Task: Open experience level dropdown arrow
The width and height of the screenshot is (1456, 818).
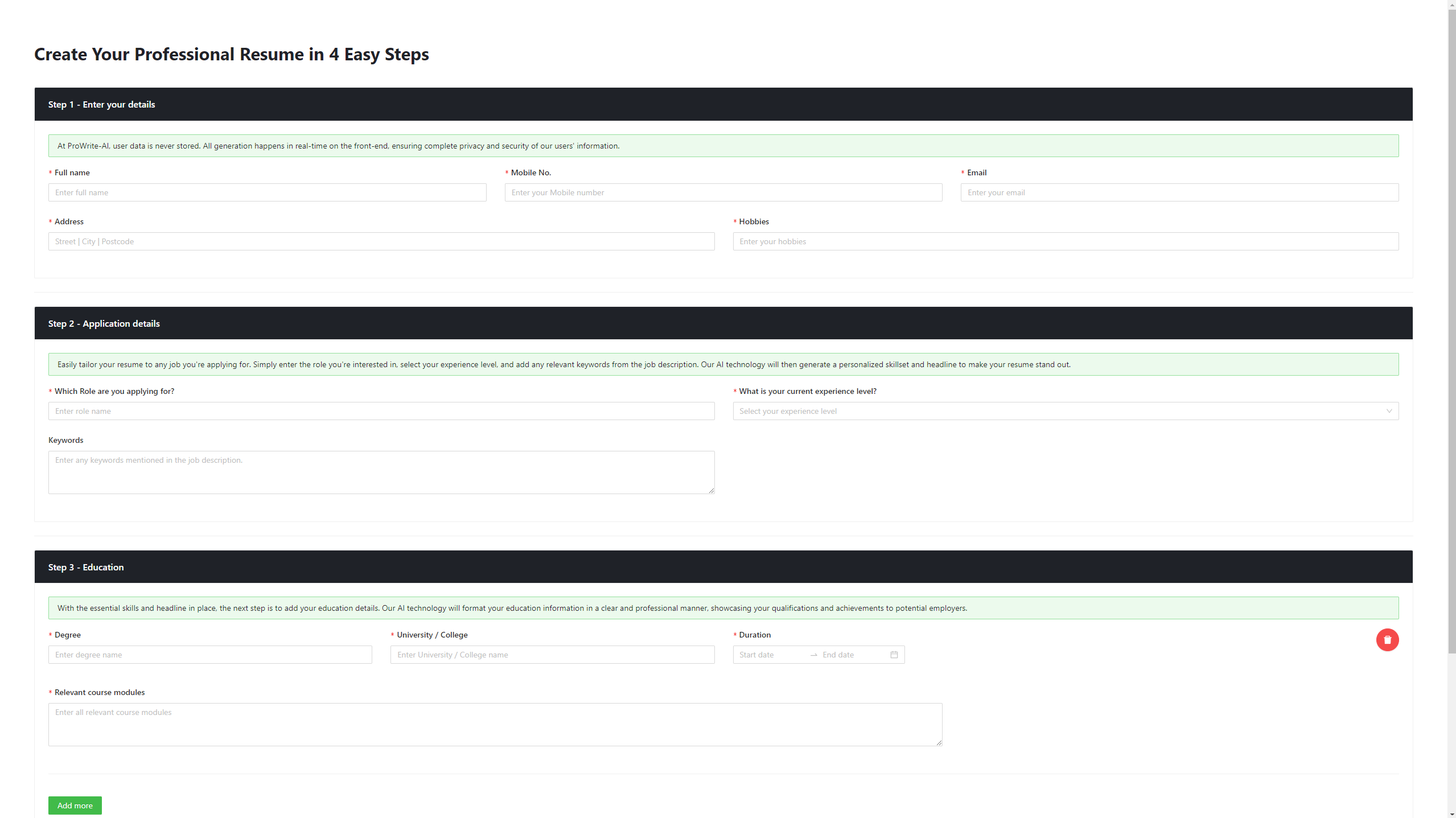Action: (1388, 411)
